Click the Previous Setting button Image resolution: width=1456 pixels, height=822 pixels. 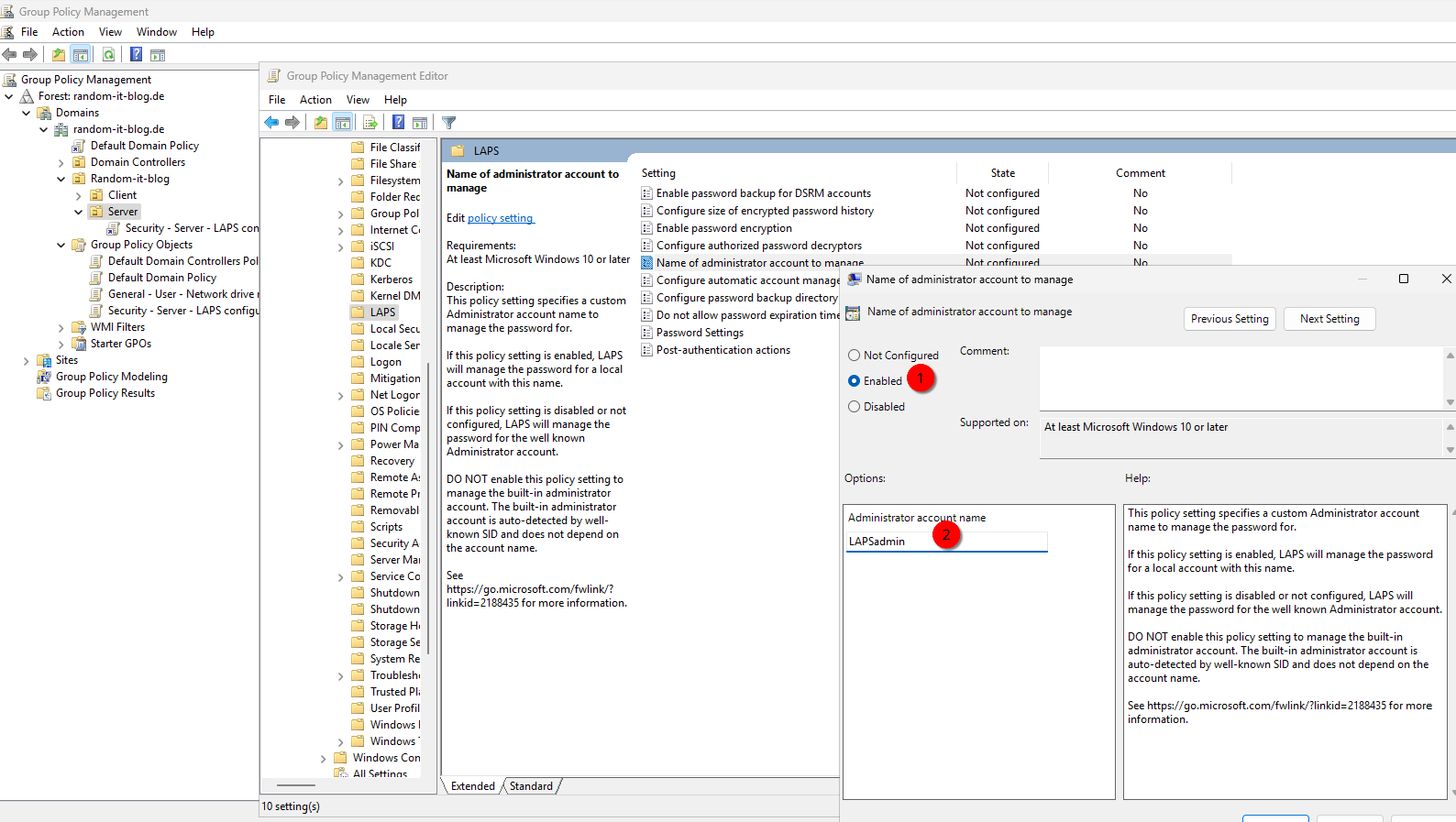tap(1230, 319)
